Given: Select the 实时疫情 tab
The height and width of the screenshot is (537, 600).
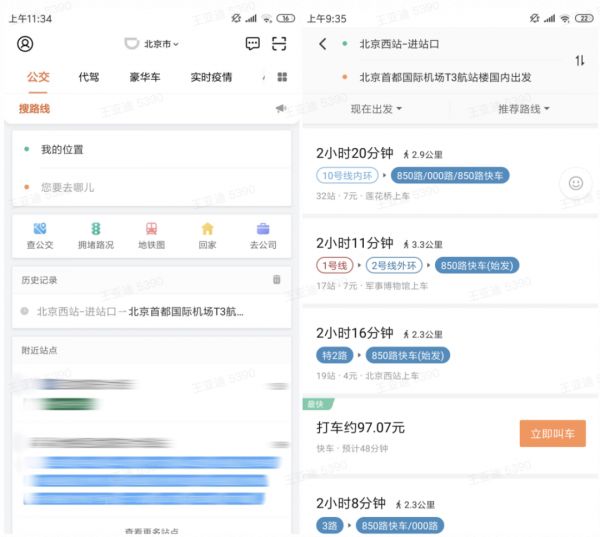Looking at the screenshot, I should [x=211, y=77].
